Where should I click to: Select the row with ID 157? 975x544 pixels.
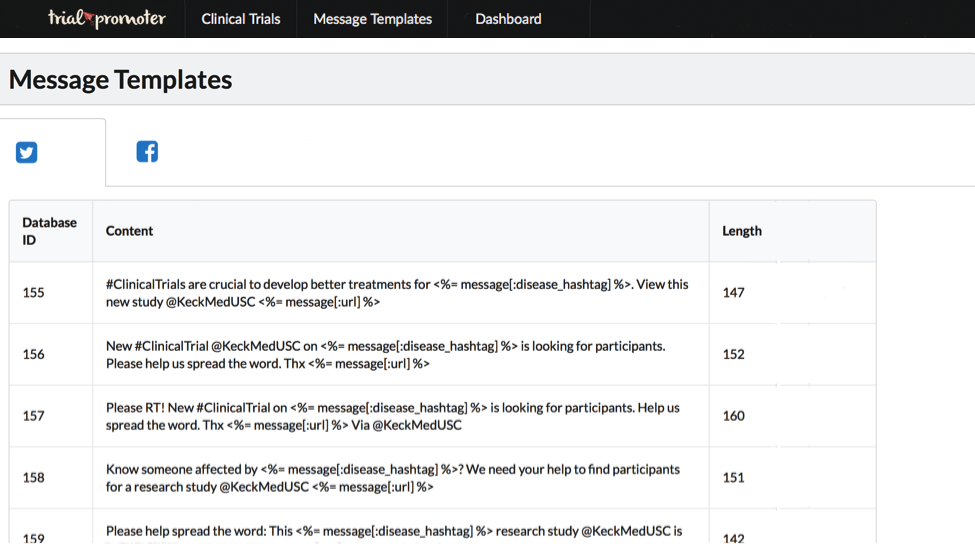[x=34, y=416]
